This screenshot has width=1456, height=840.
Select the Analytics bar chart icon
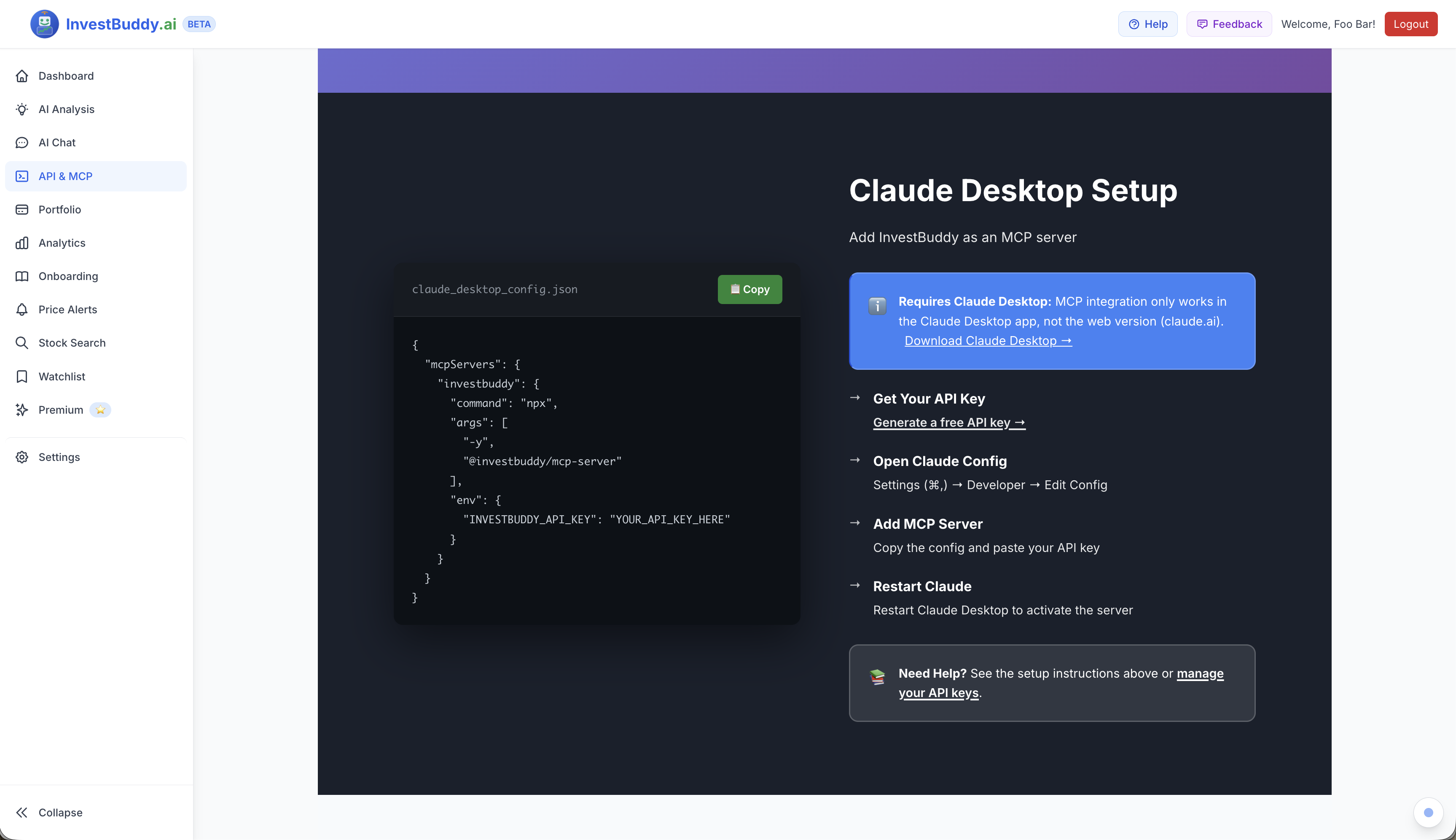[x=22, y=243]
